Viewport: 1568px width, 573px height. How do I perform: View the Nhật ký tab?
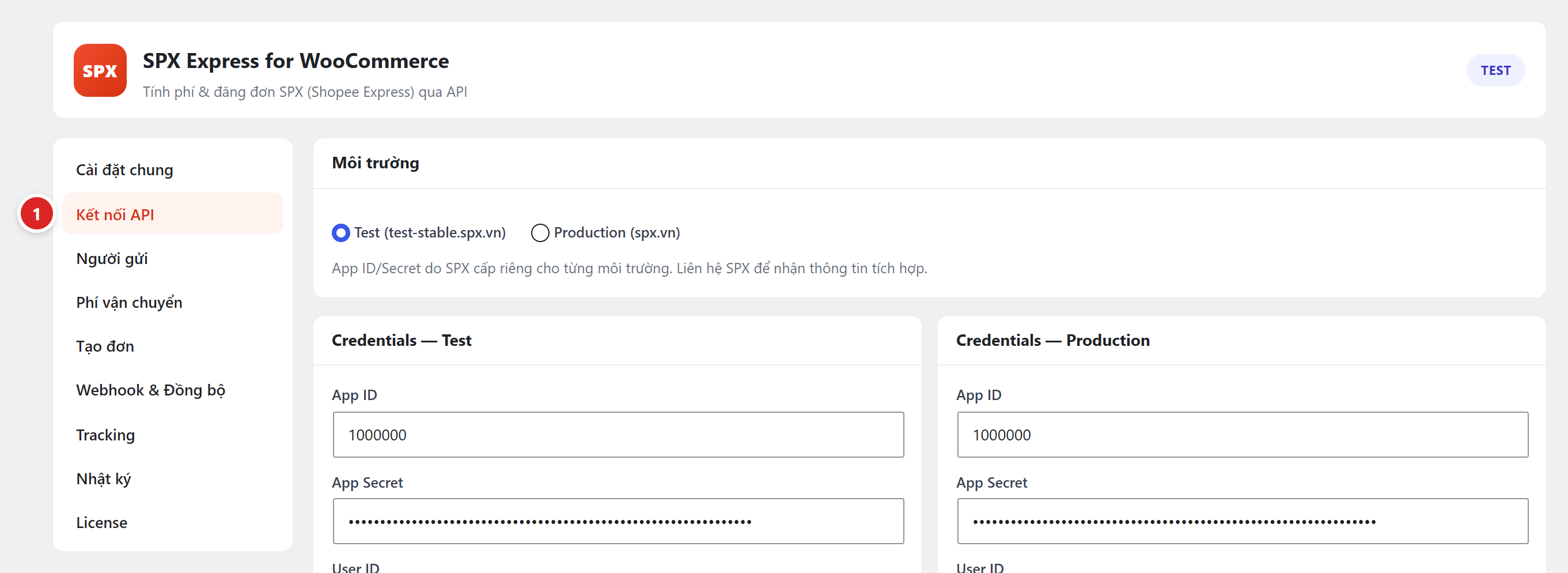point(172,478)
